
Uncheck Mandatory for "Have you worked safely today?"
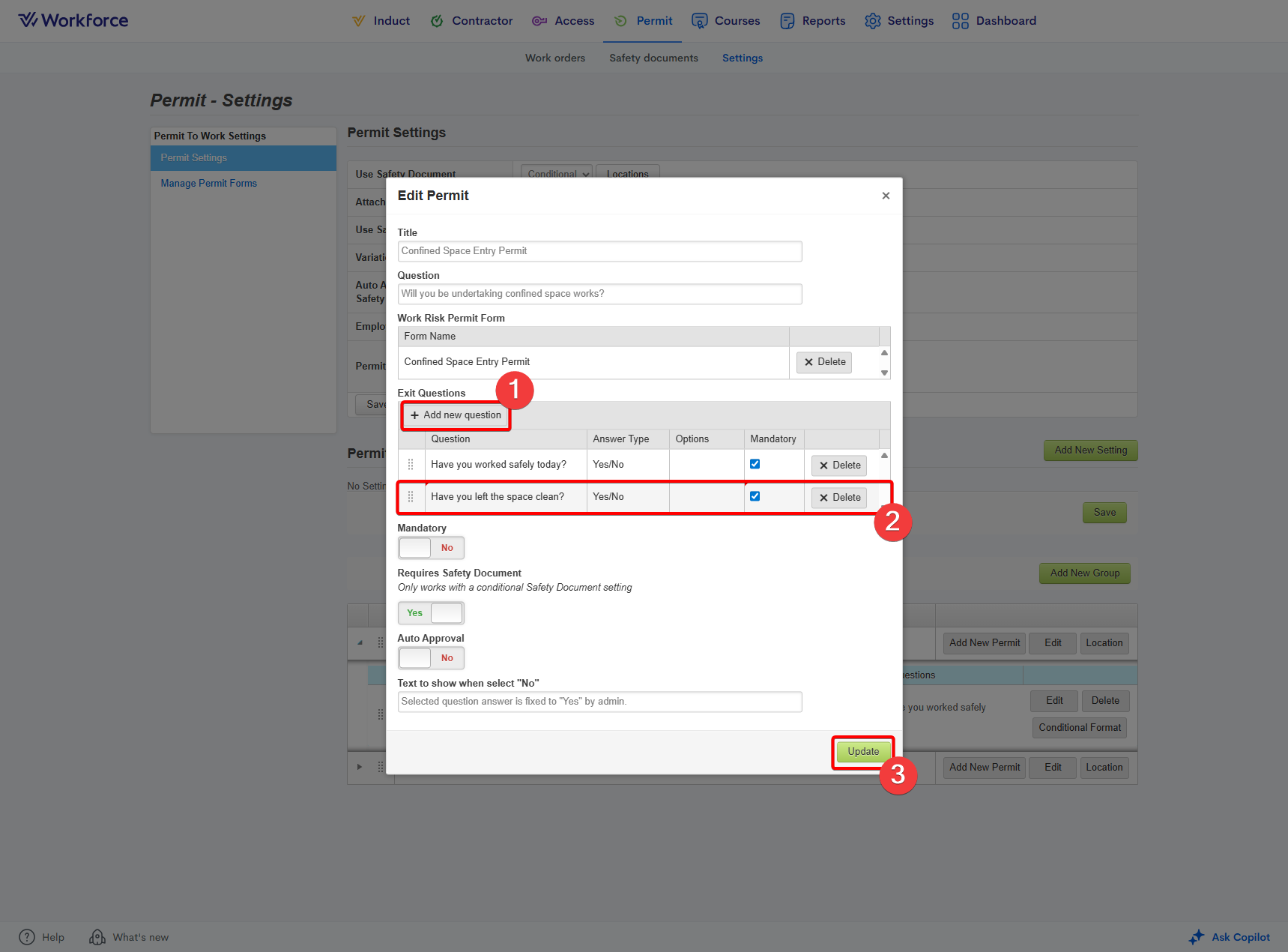[x=755, y=464]
